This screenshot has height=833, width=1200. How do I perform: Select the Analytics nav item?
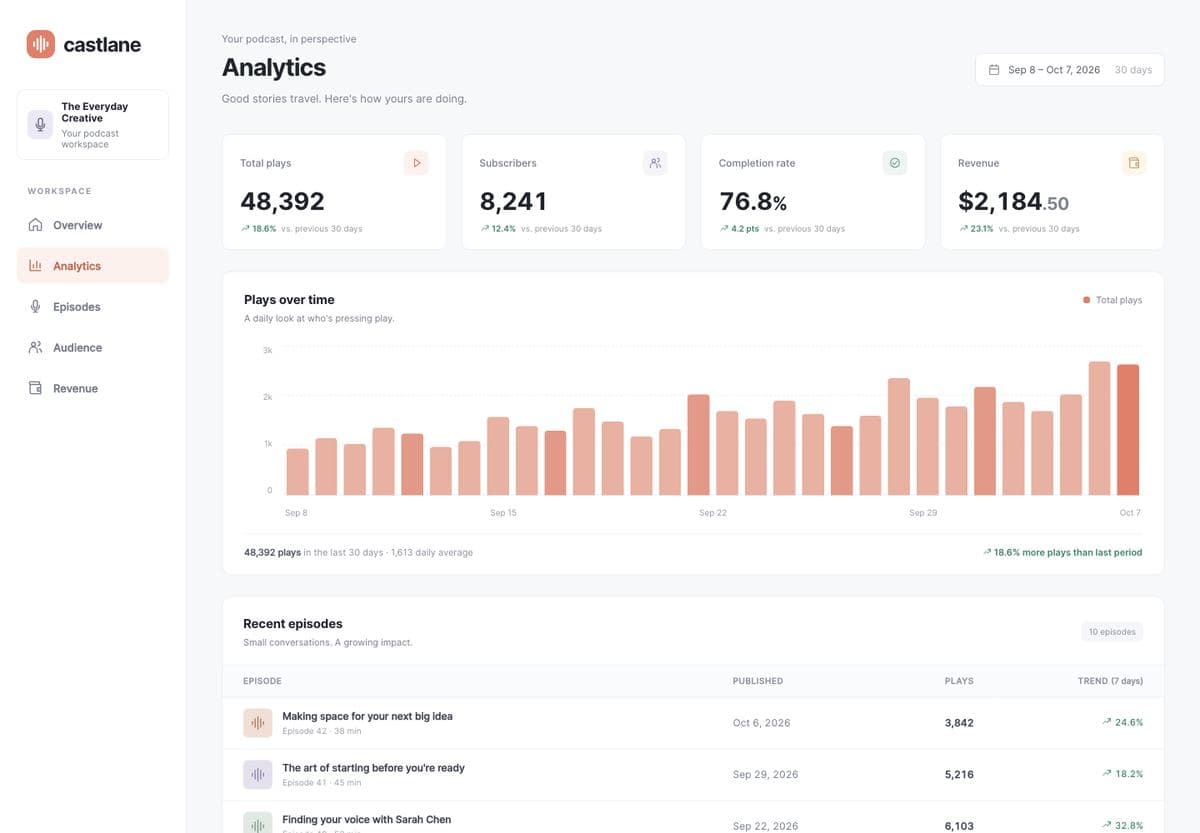click(93, 266)
